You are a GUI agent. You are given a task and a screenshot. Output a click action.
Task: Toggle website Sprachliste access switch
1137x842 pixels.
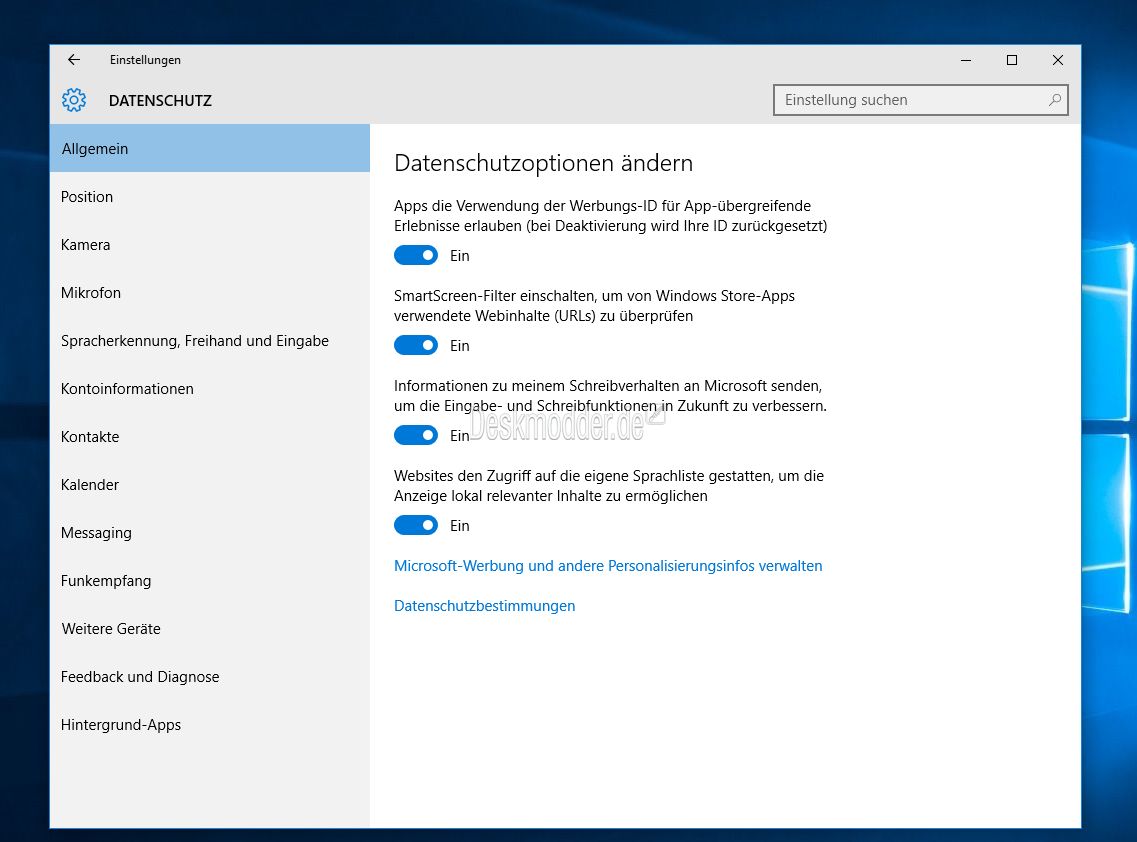click(415, 525)
